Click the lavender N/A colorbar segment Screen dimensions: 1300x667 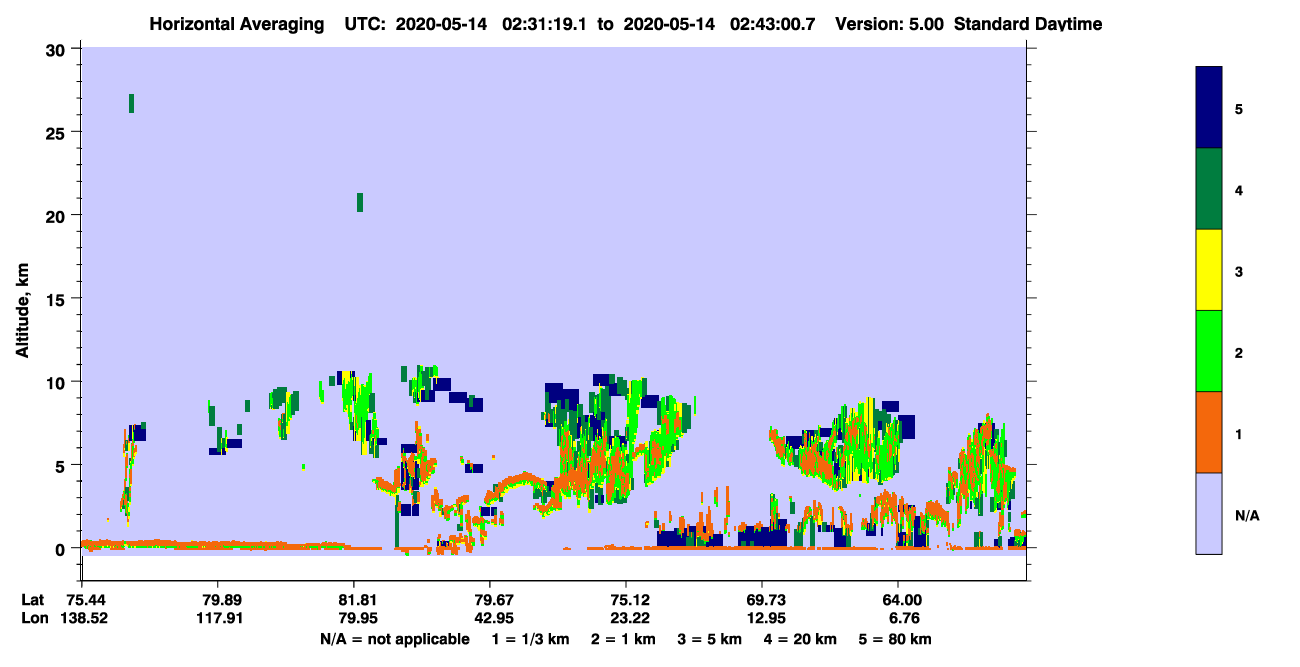(x=1208, y=513)
